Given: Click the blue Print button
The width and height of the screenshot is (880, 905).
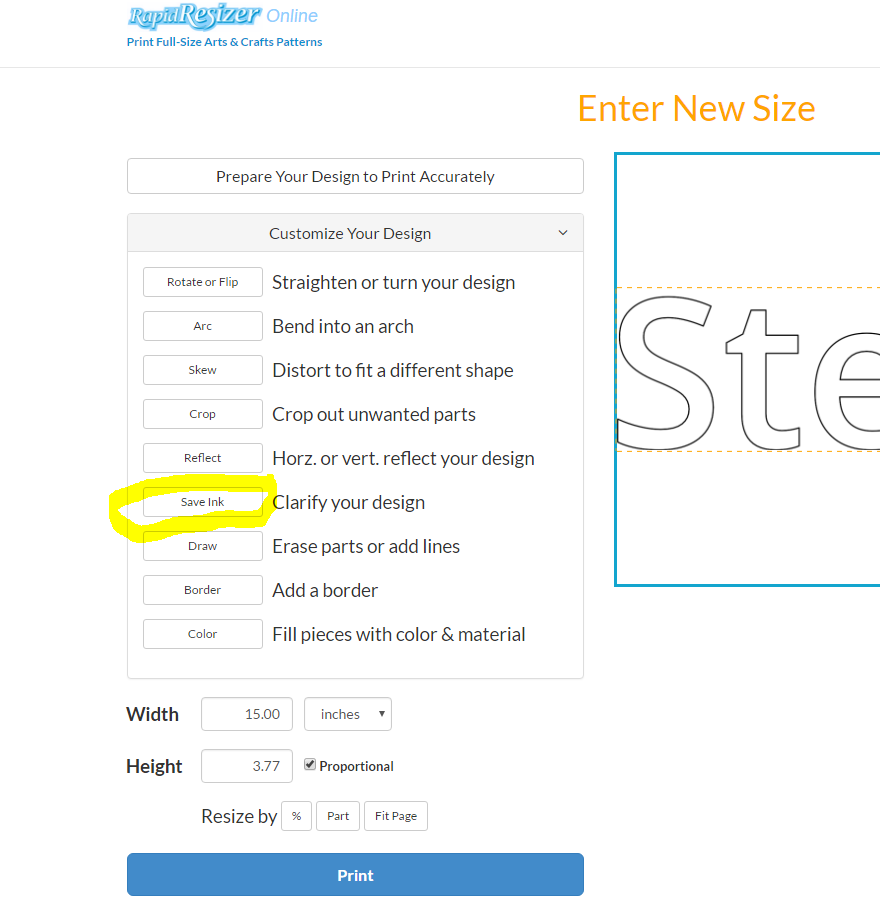Looking at the screenshot, I should tap(355, 875).
